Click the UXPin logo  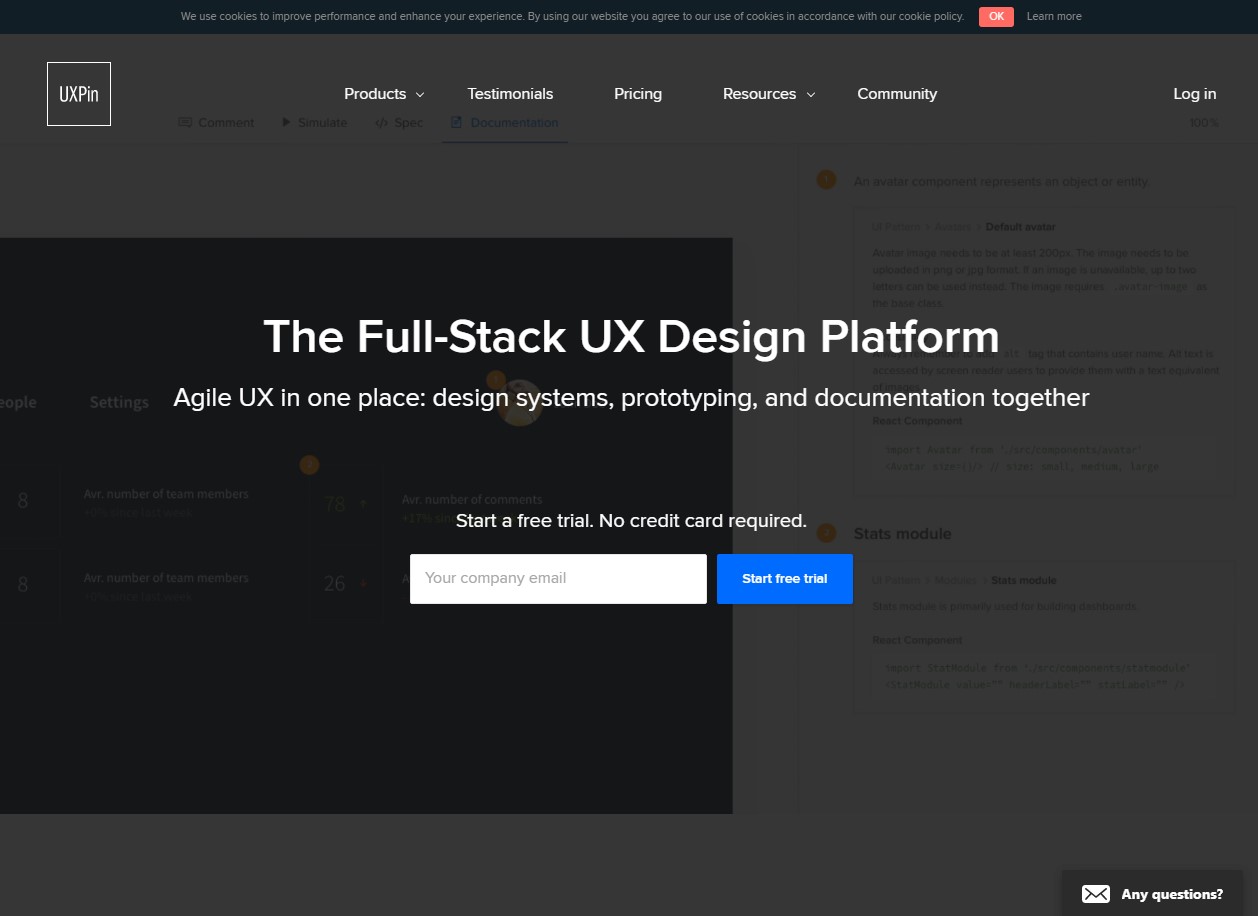coord(78,93)
